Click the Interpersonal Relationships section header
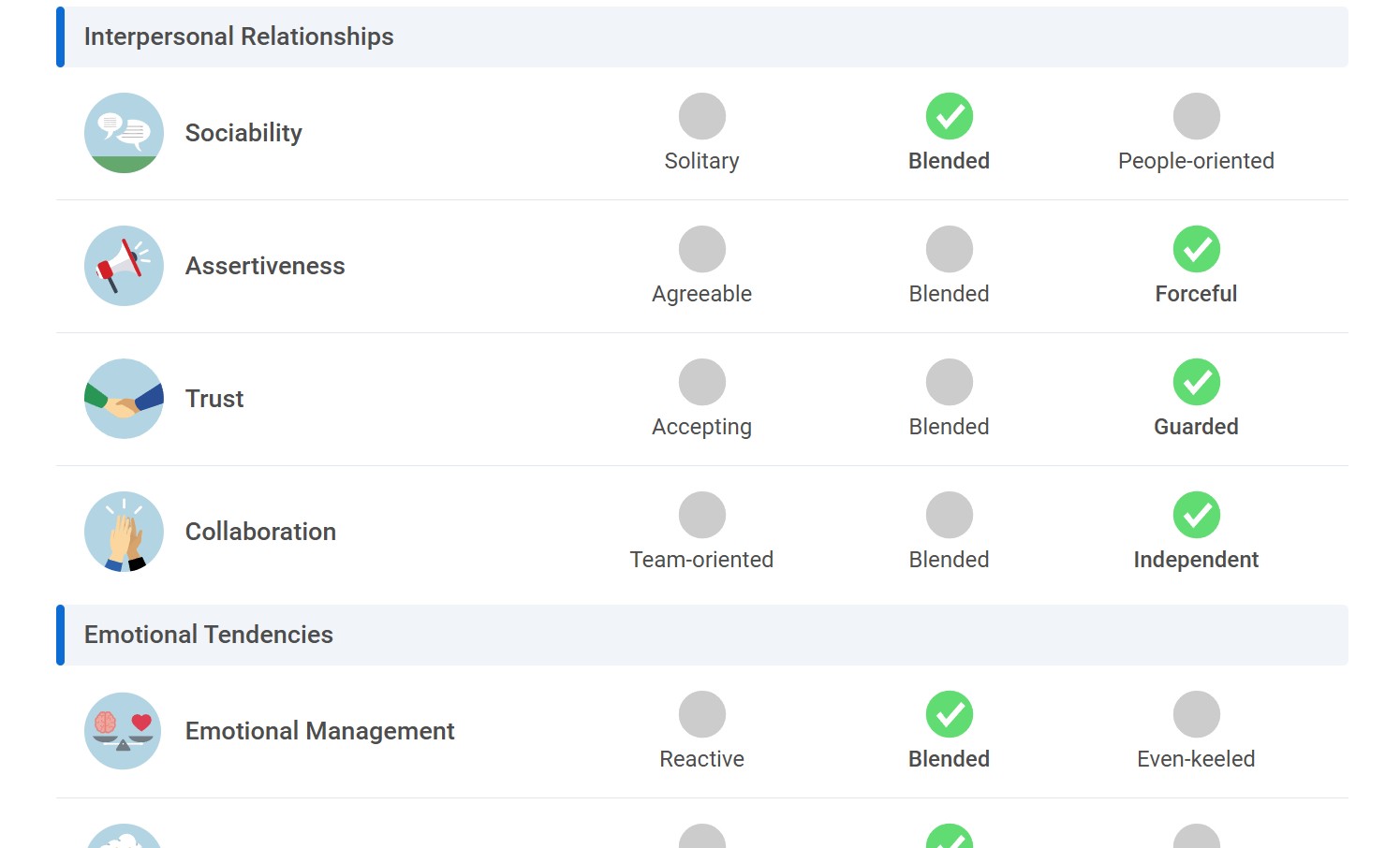The height and width of the screenshot is (848, 1400). pos(239,37)
